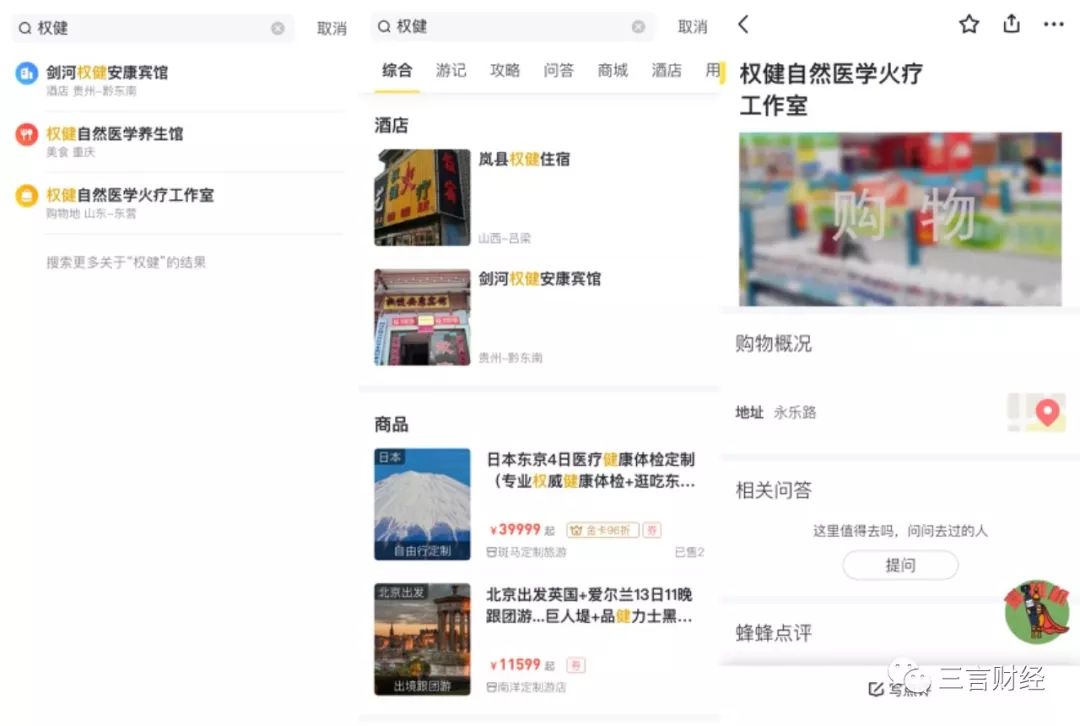Image resolution: width=1080 pixels, height=726 pixels.
Task: Tap the 券 coupon badge beside ¥11599
Action: (576, 665)
